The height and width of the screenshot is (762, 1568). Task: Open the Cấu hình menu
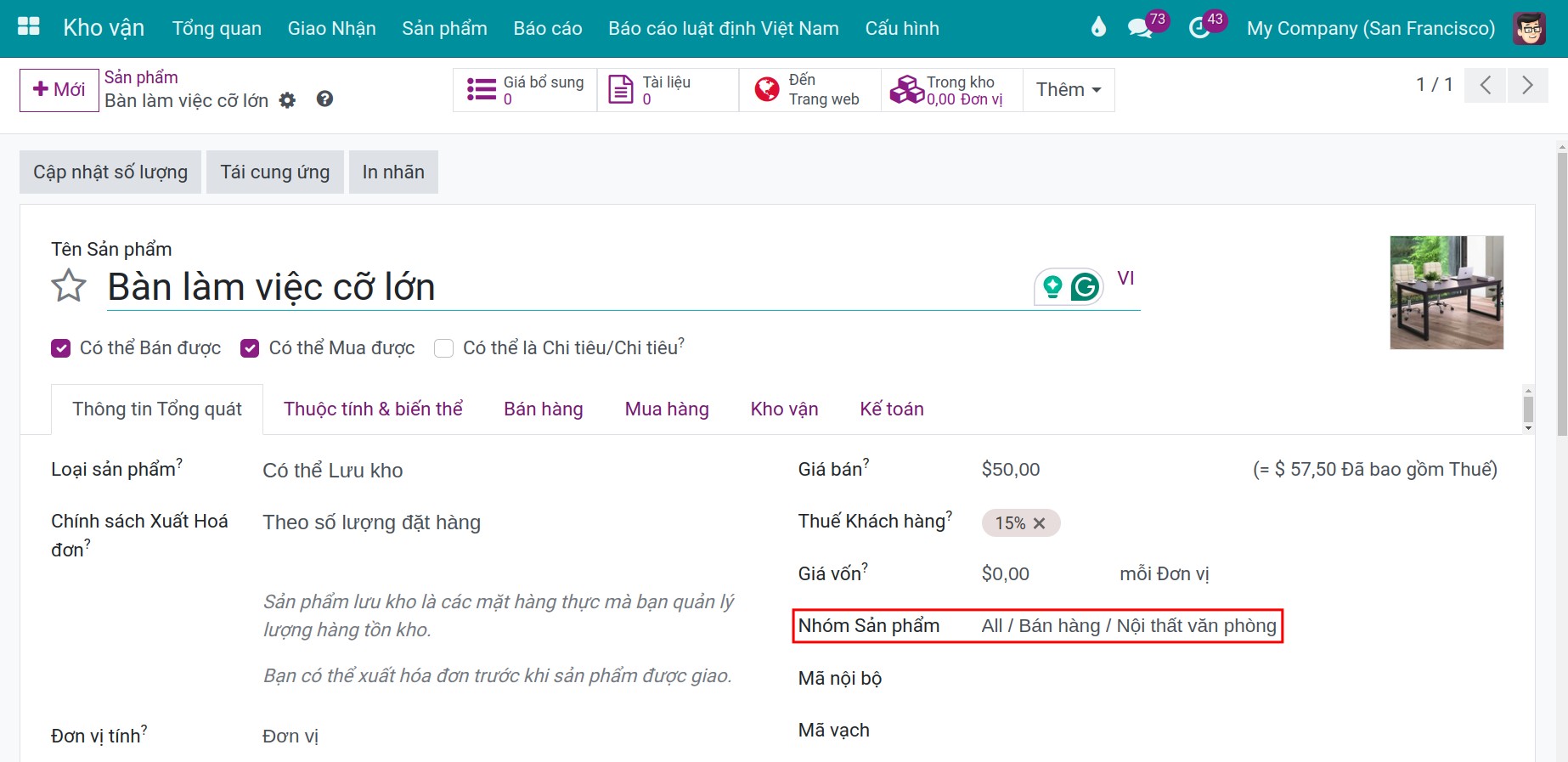tap(902, 28)
